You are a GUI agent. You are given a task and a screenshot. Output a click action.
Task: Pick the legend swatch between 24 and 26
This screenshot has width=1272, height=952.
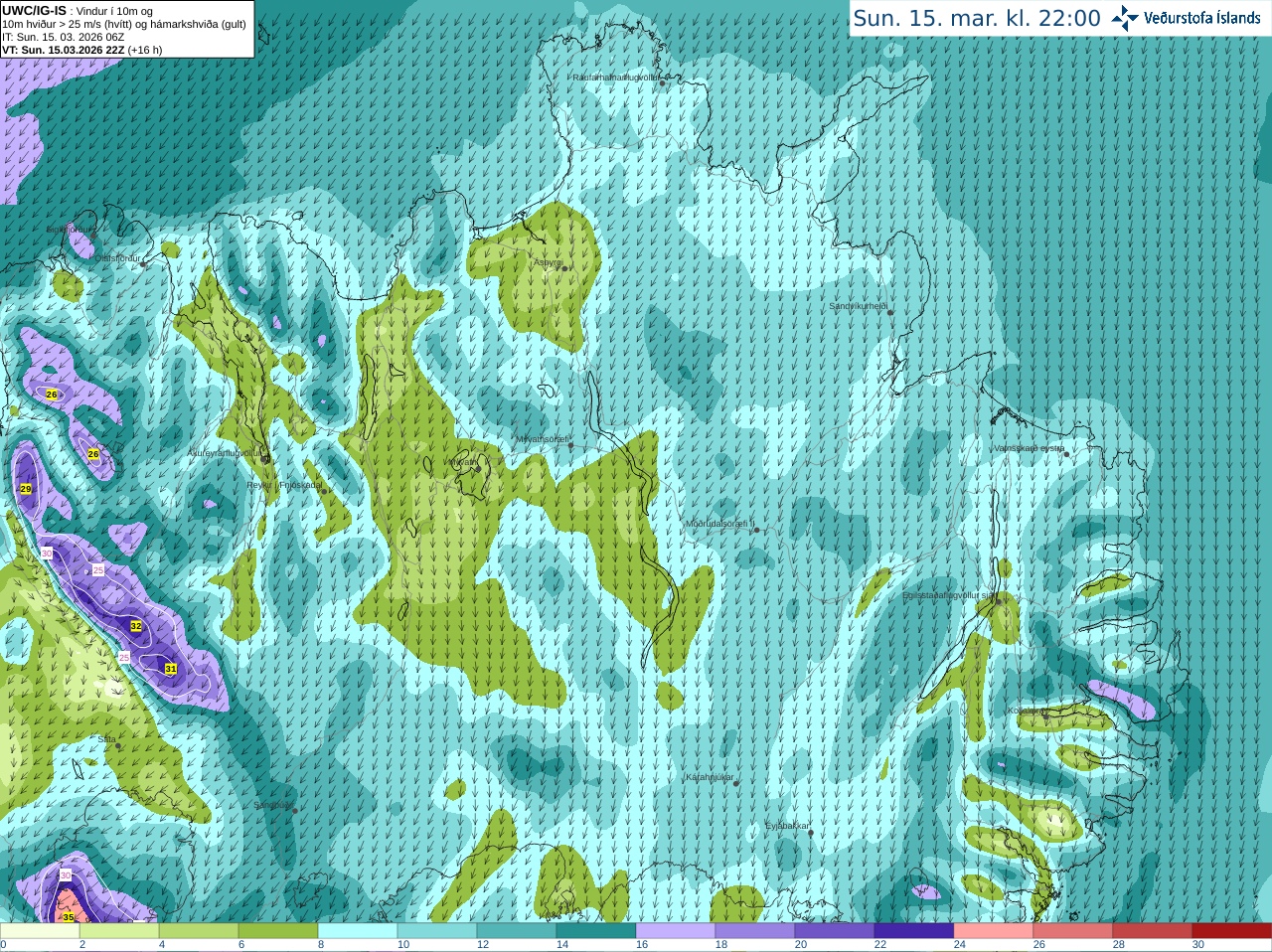[994, 931]
